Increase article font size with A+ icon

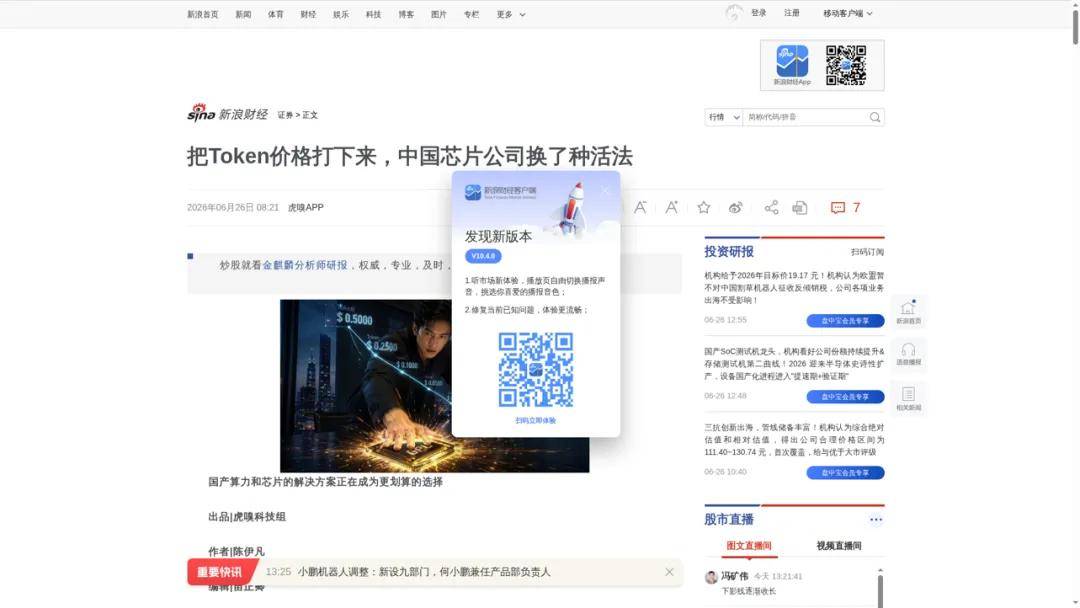[x=672, y=207]
